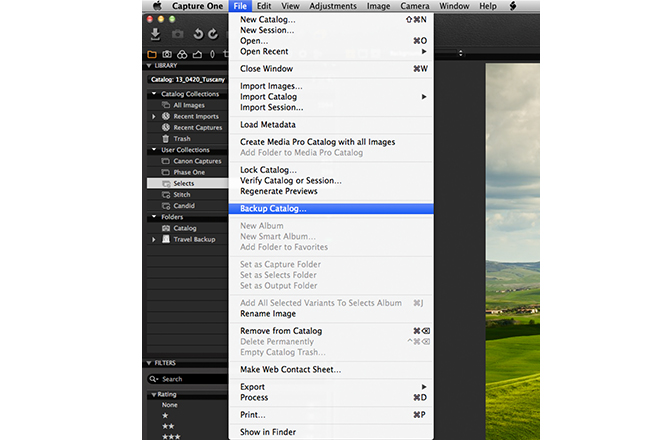Choose Load Metadata menu entry
The height and width of the screenshot is (440, 660).
(x=331, y=125)
